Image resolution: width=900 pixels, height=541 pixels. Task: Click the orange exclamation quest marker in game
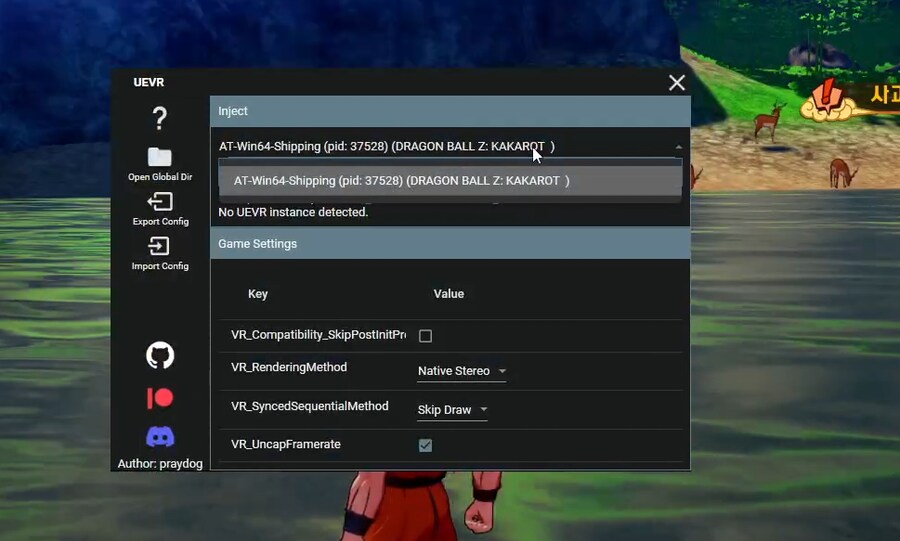click(x=828, y=97)
